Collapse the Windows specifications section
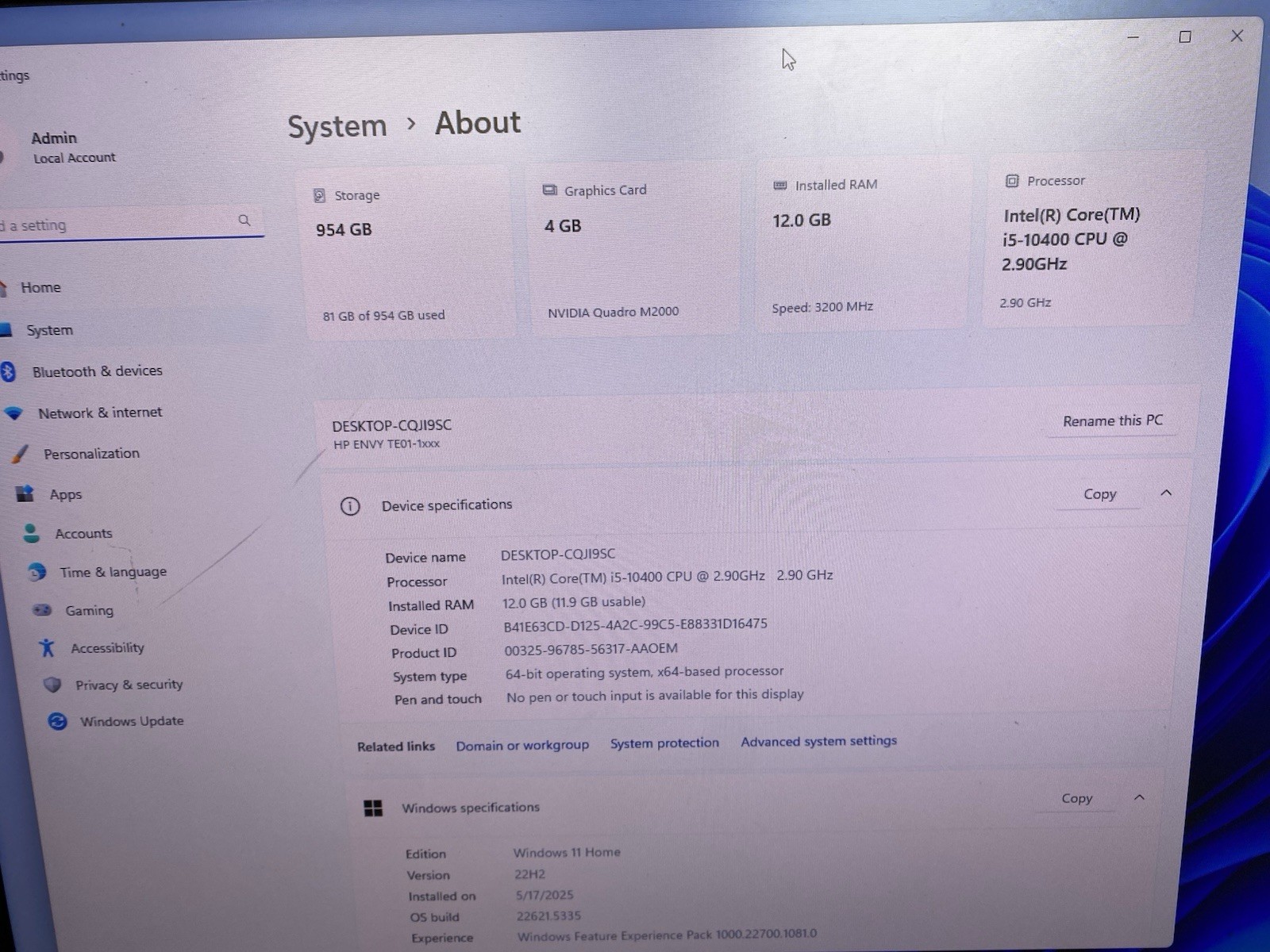The width and height of the screenshot is (1270, 952). coord(1139,797)
